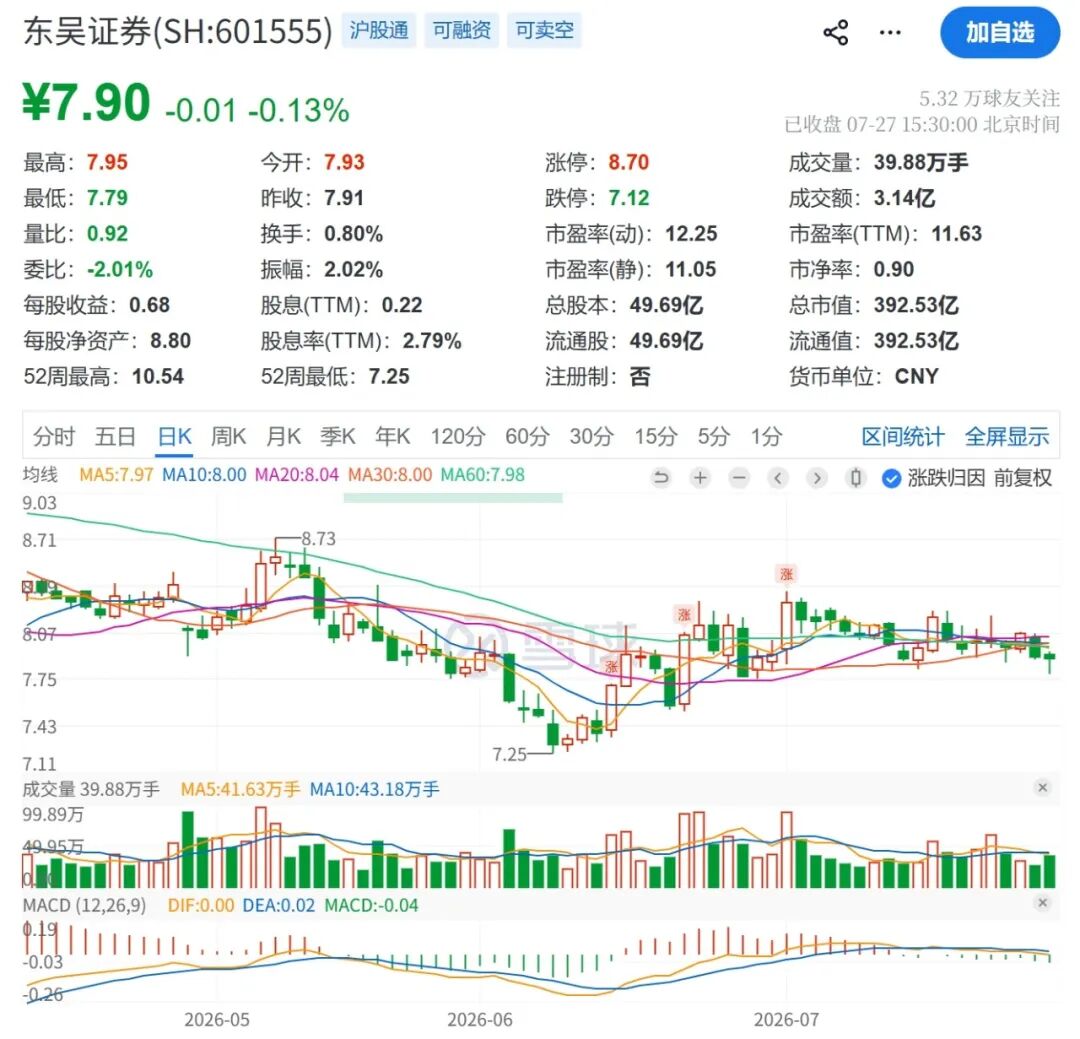Click the MA60:7.98 moving average label
This screenshot has height=1039, width=1080.
tap(483, 475)
